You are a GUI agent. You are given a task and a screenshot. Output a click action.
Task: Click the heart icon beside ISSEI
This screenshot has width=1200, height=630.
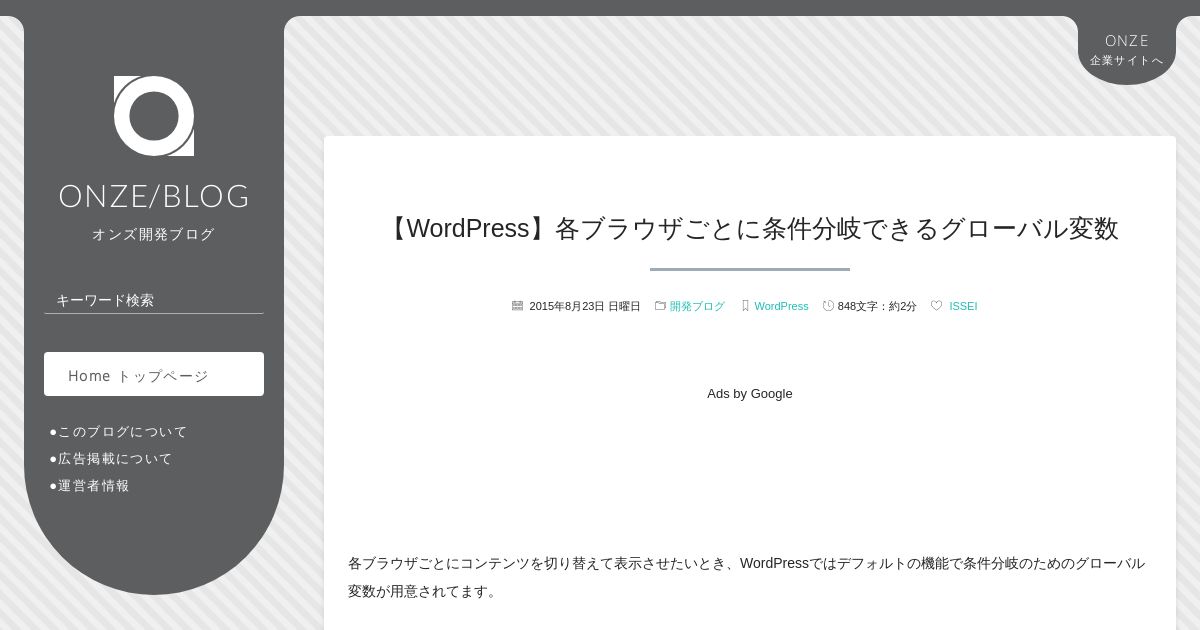(936, 306)
